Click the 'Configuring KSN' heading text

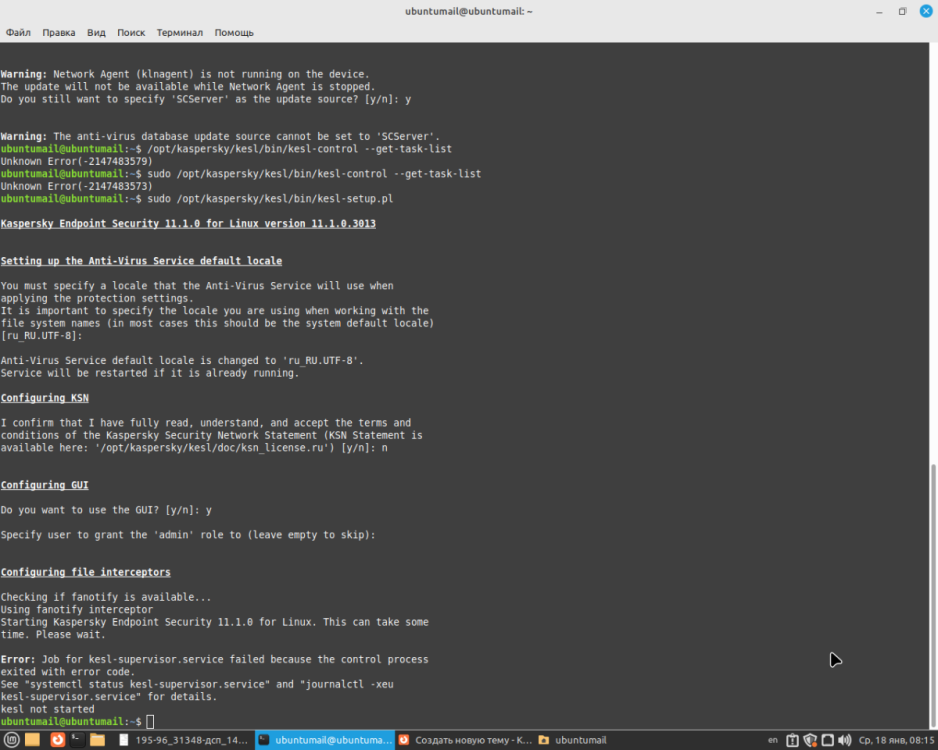(45, 398)
